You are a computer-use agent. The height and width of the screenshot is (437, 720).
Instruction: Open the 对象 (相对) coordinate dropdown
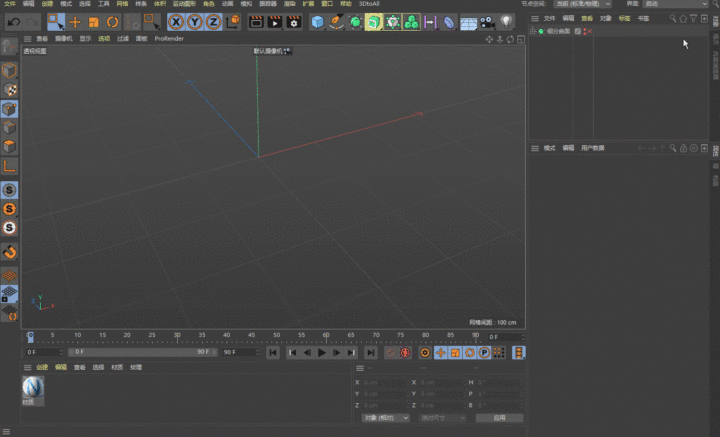(x=385, y=418)
